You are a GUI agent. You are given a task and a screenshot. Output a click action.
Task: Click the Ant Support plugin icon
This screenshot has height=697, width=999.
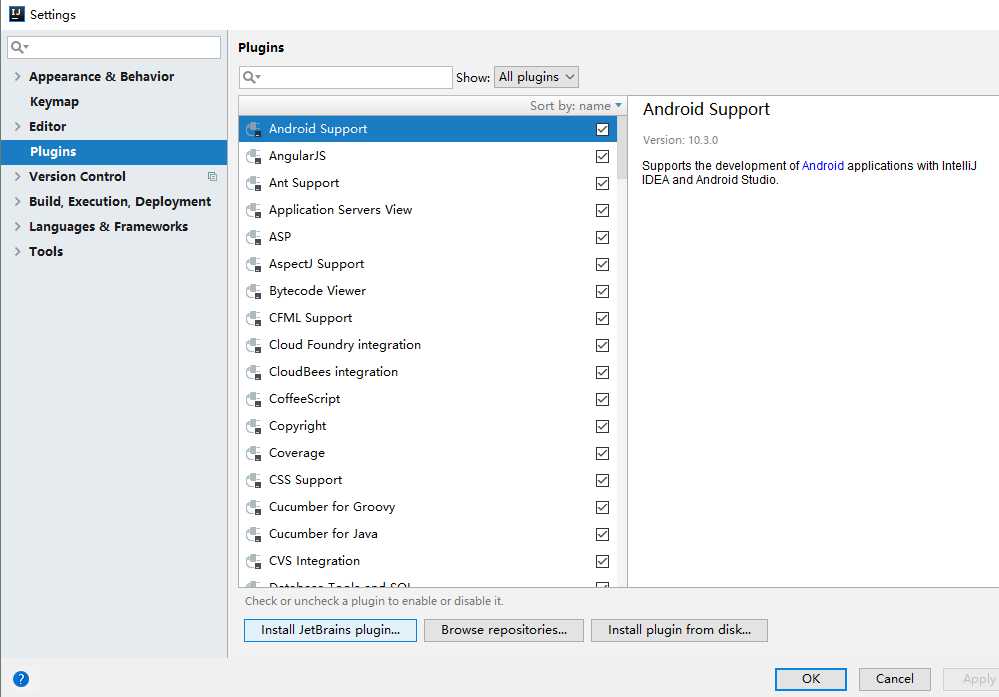(x=254, y=183)
